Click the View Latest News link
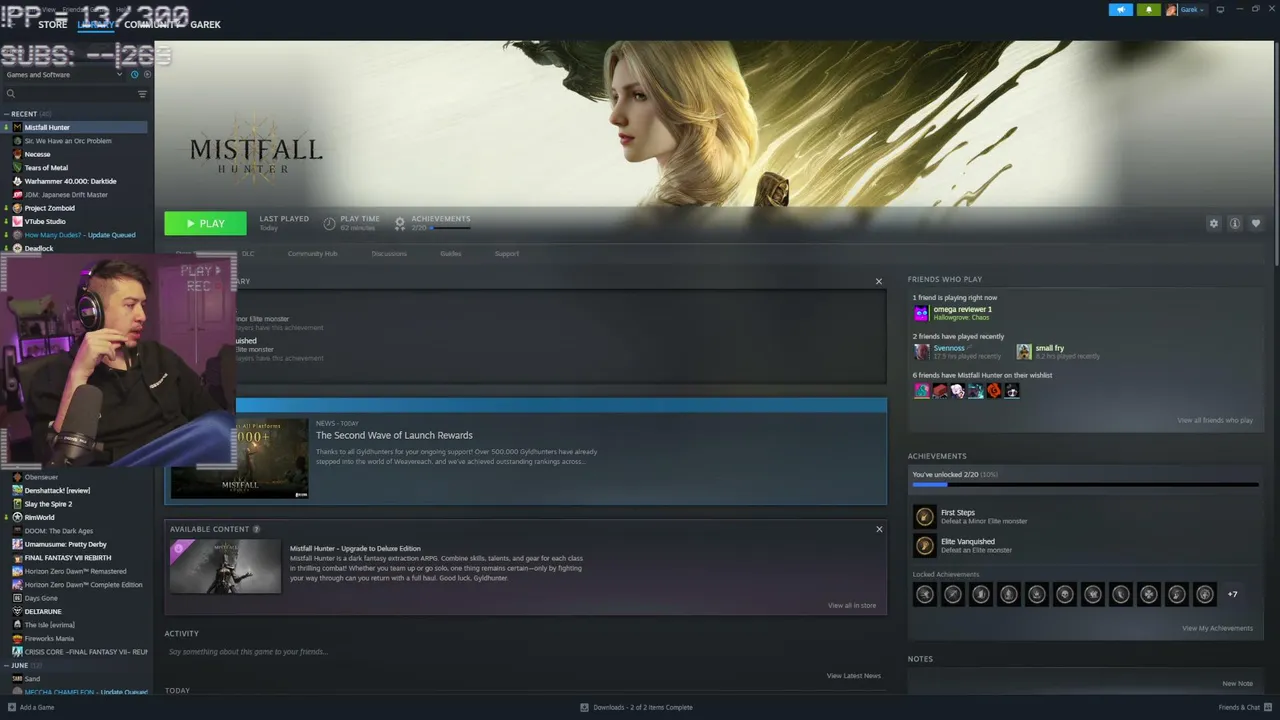This screenshot has width=1280, height=720. [854, 676]
